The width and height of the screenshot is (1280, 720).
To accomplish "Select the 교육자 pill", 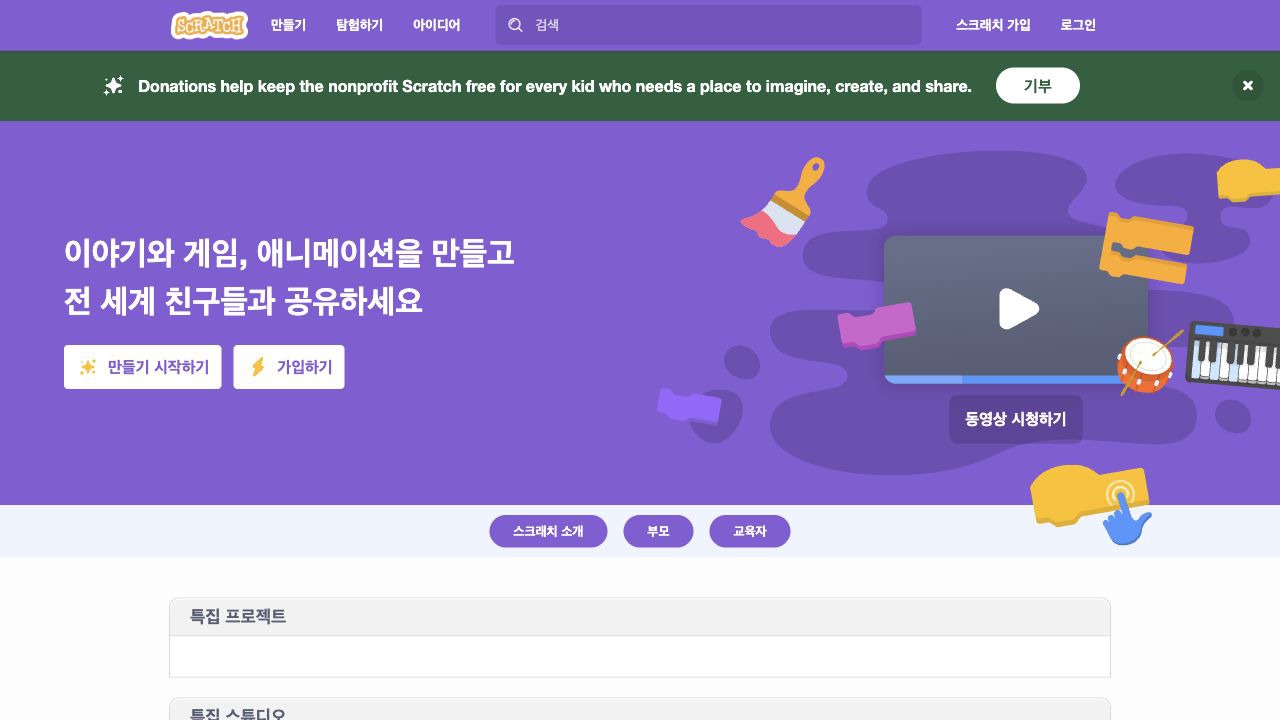I will [x=750, y=531].
